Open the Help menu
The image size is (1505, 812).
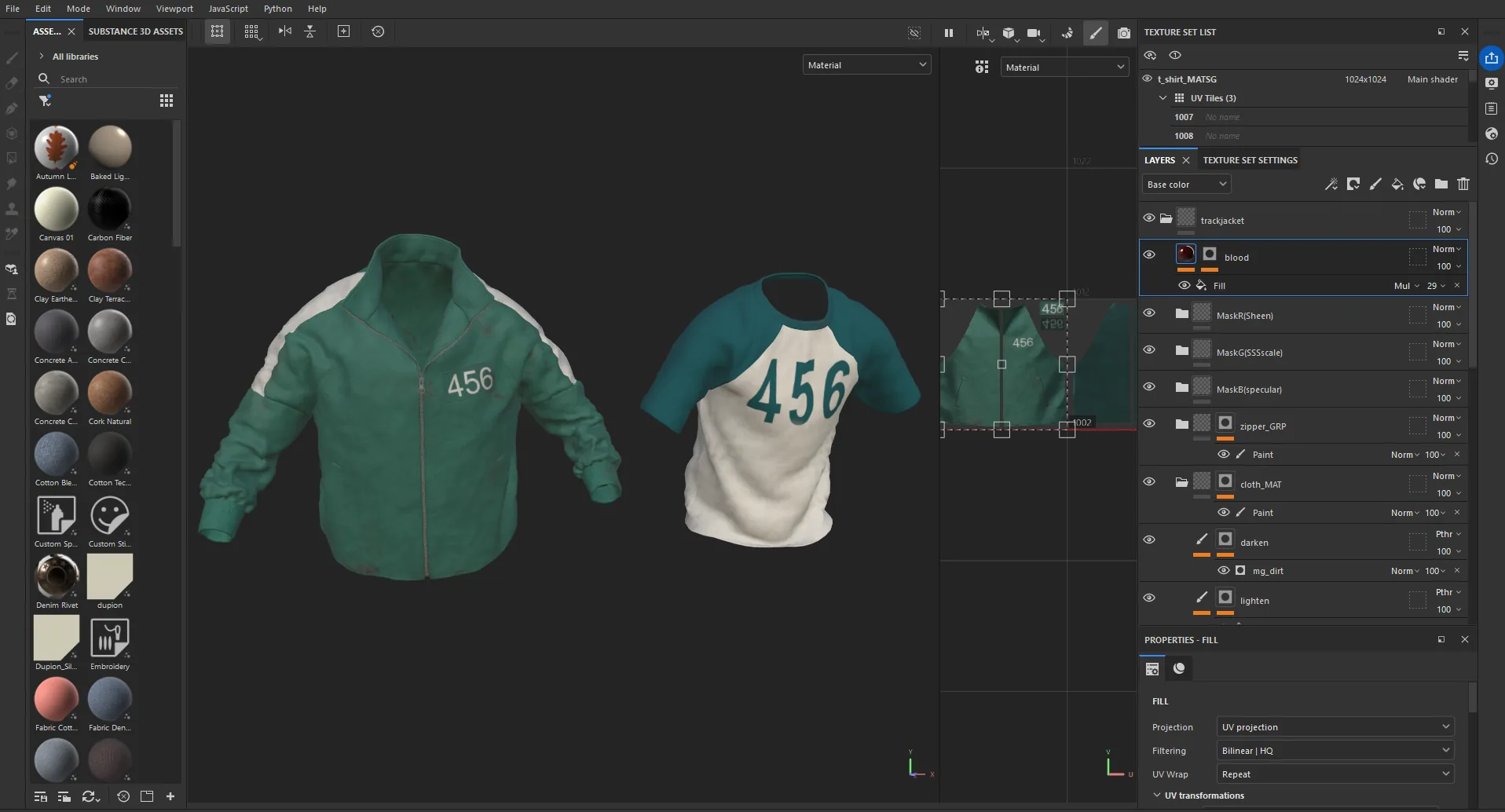pyautogui.click(x=317, y=9)
